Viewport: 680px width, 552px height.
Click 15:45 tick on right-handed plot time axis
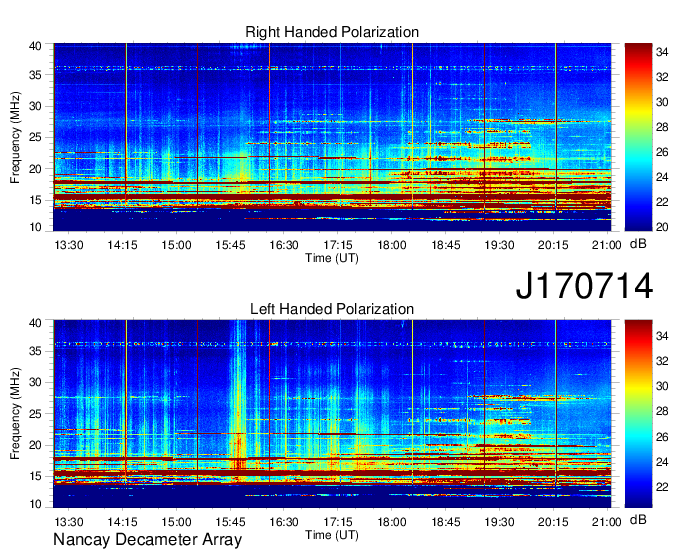230,245
